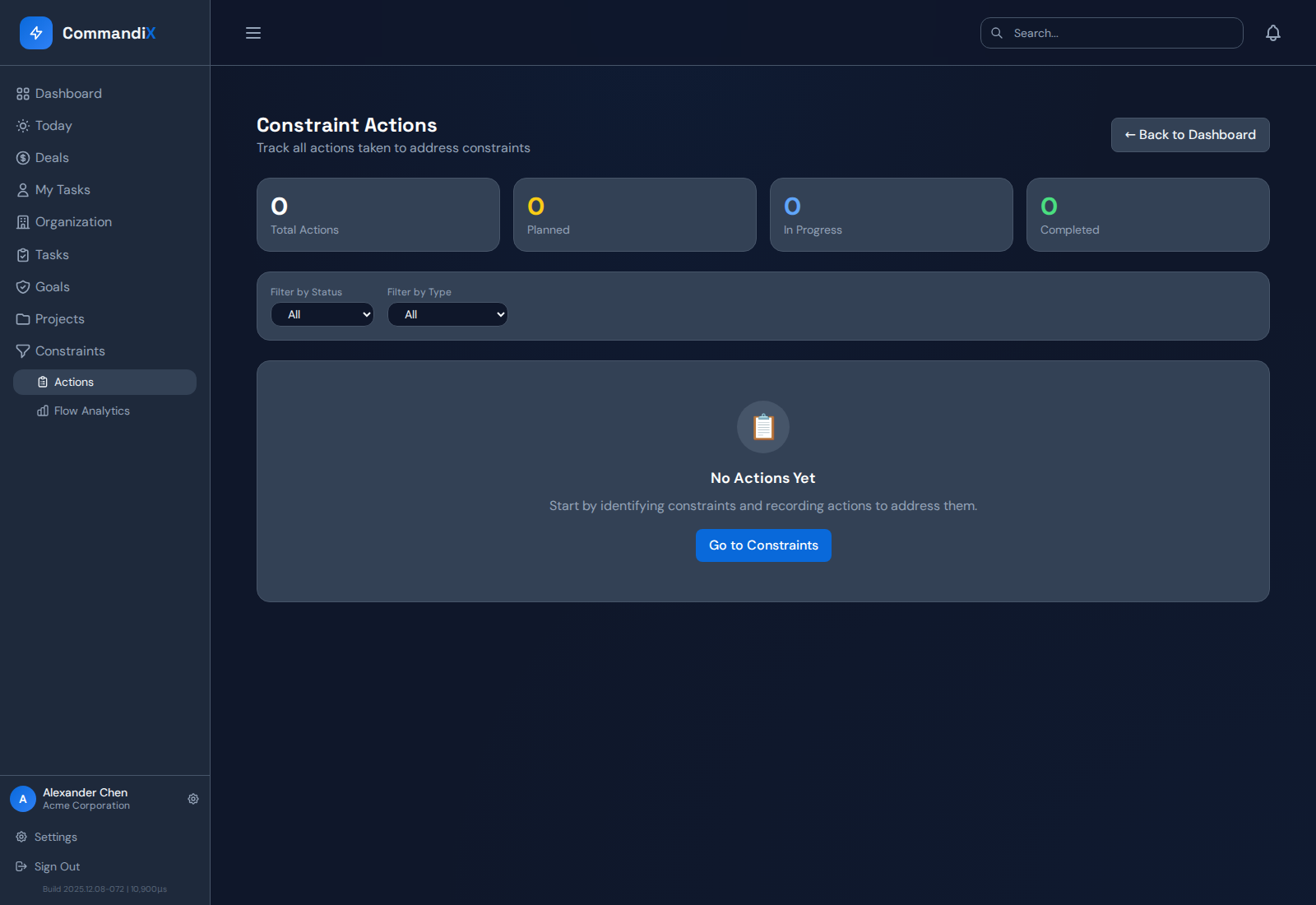
Task: Click the Completed stat card
Action: pyautogui.click(x=1148, y=215)
